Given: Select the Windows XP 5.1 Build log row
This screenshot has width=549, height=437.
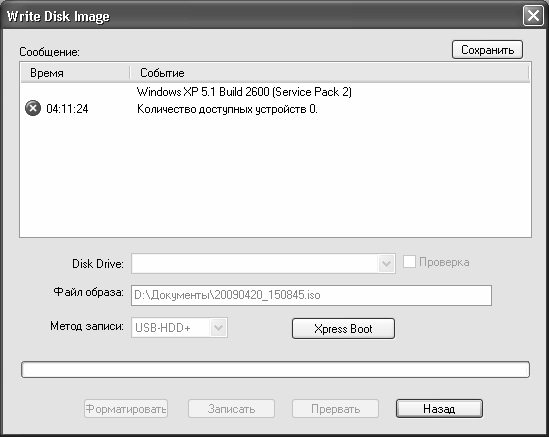Looking at the screenshot, I should point(244,92).
